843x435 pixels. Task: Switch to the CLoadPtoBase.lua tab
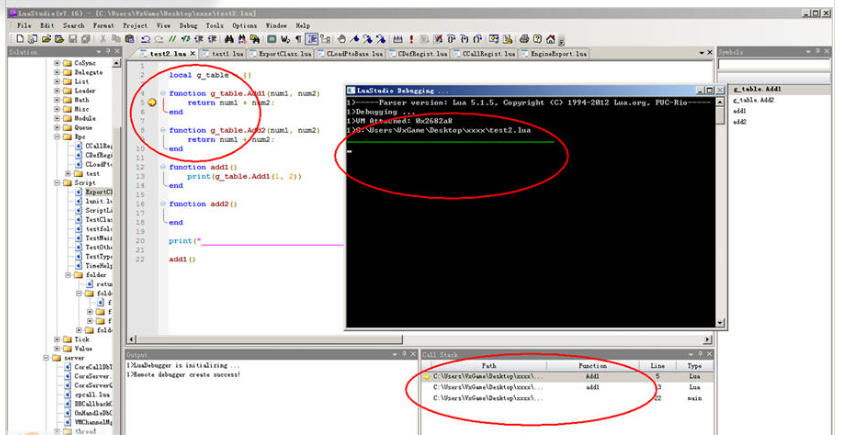tap(351, 54)
